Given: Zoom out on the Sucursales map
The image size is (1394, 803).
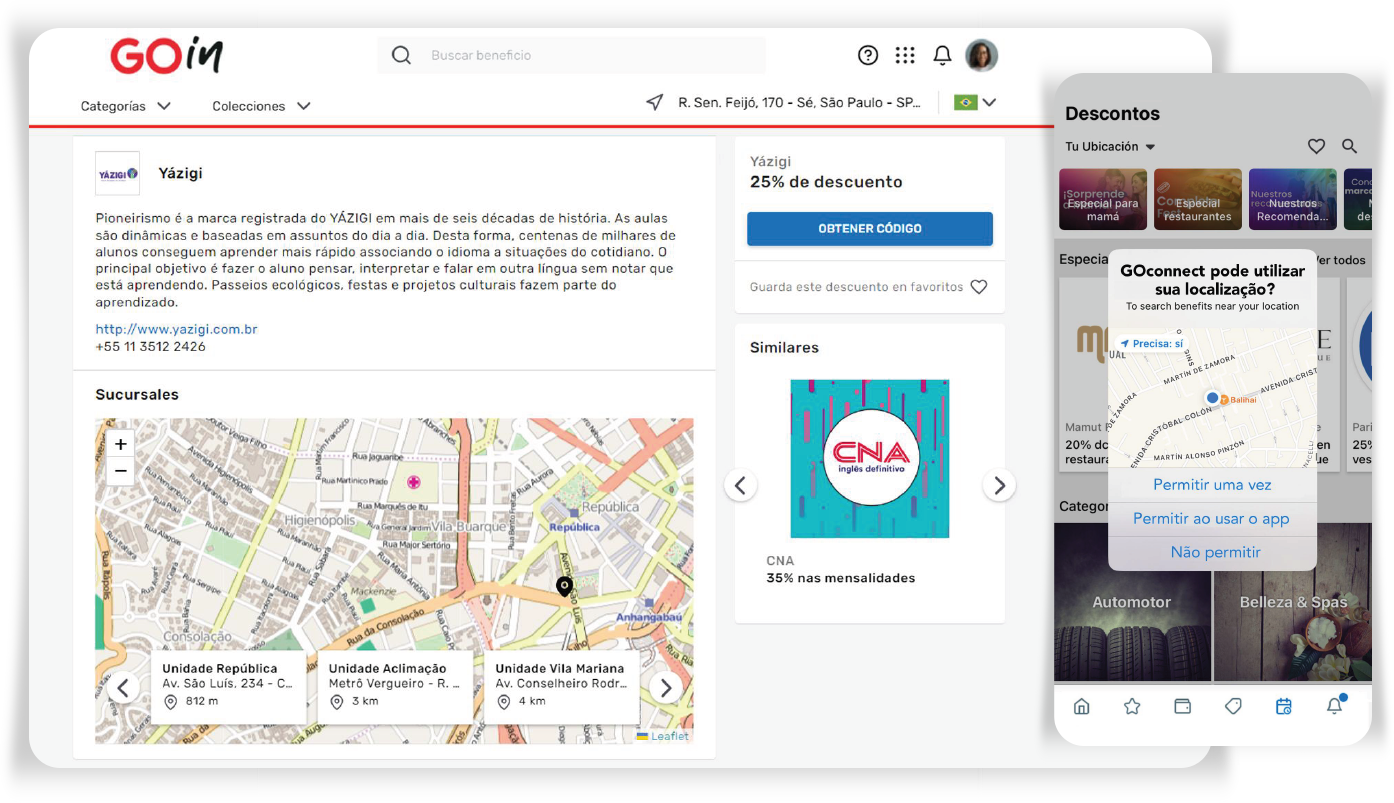Looking at the screenshot, I should tap(121, 471).
